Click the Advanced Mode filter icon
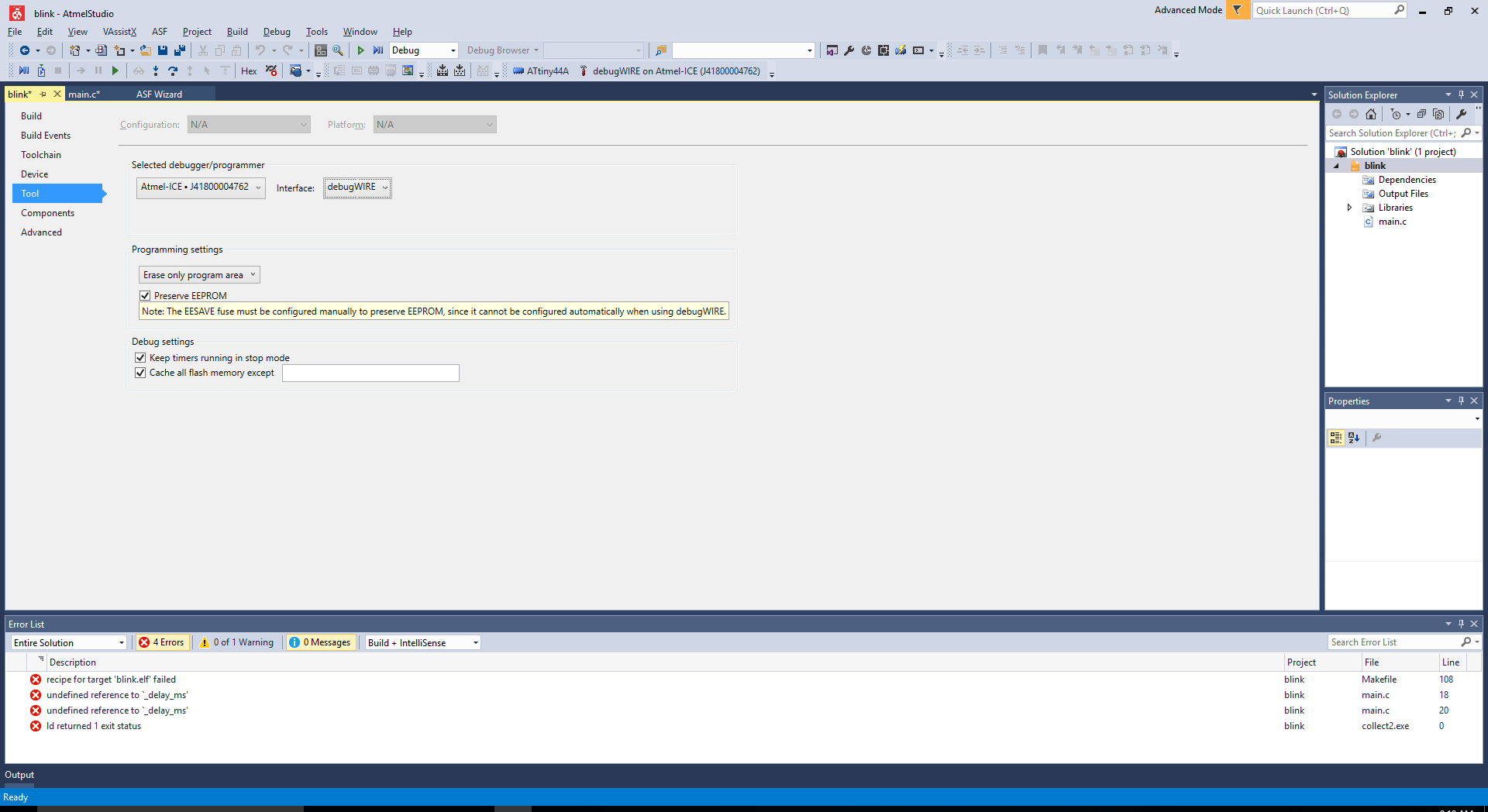The height and width of the screenshot is (812, 1488). click(x=1238, y=10)
